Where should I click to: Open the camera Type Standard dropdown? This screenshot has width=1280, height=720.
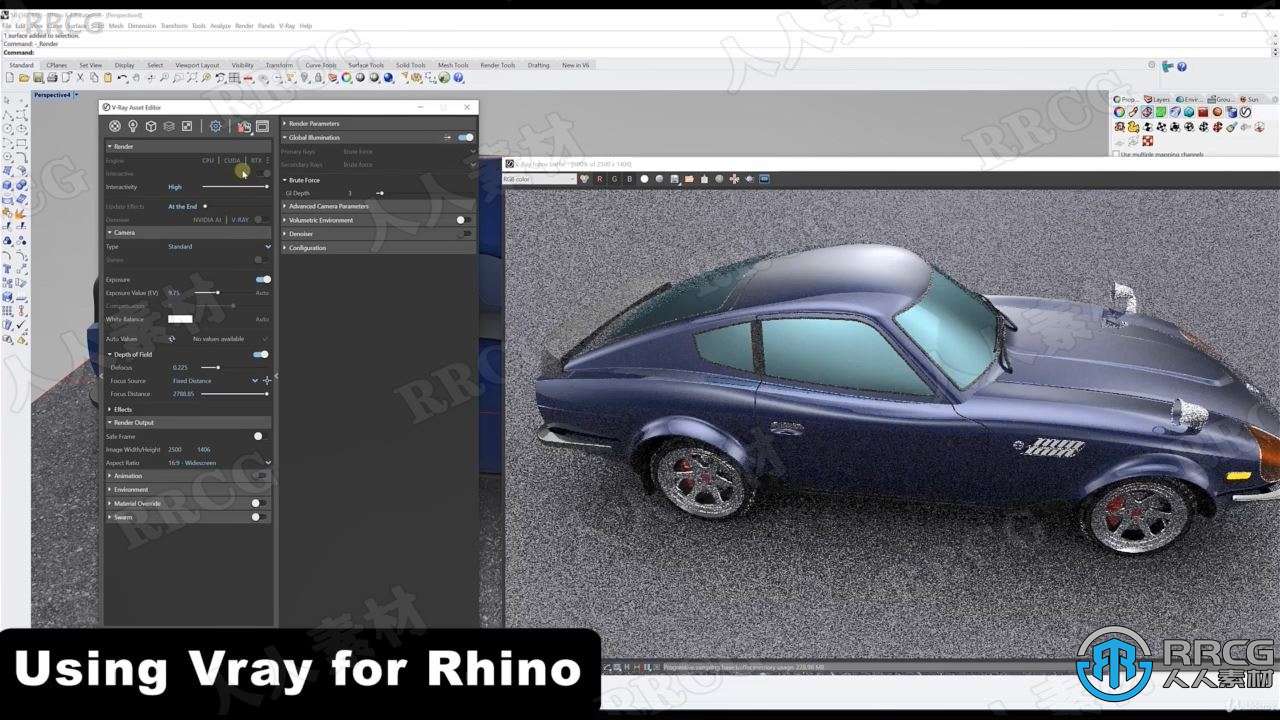point(219,246)
